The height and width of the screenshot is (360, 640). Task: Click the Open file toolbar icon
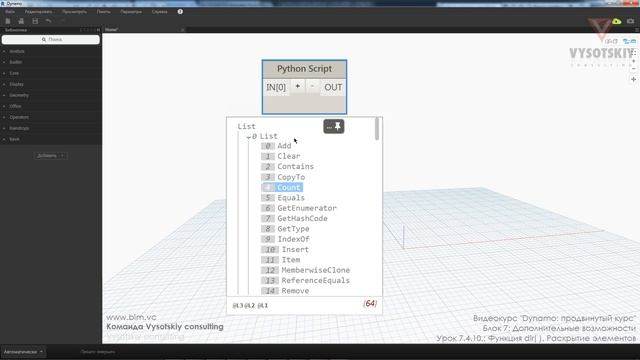point(21,21)
